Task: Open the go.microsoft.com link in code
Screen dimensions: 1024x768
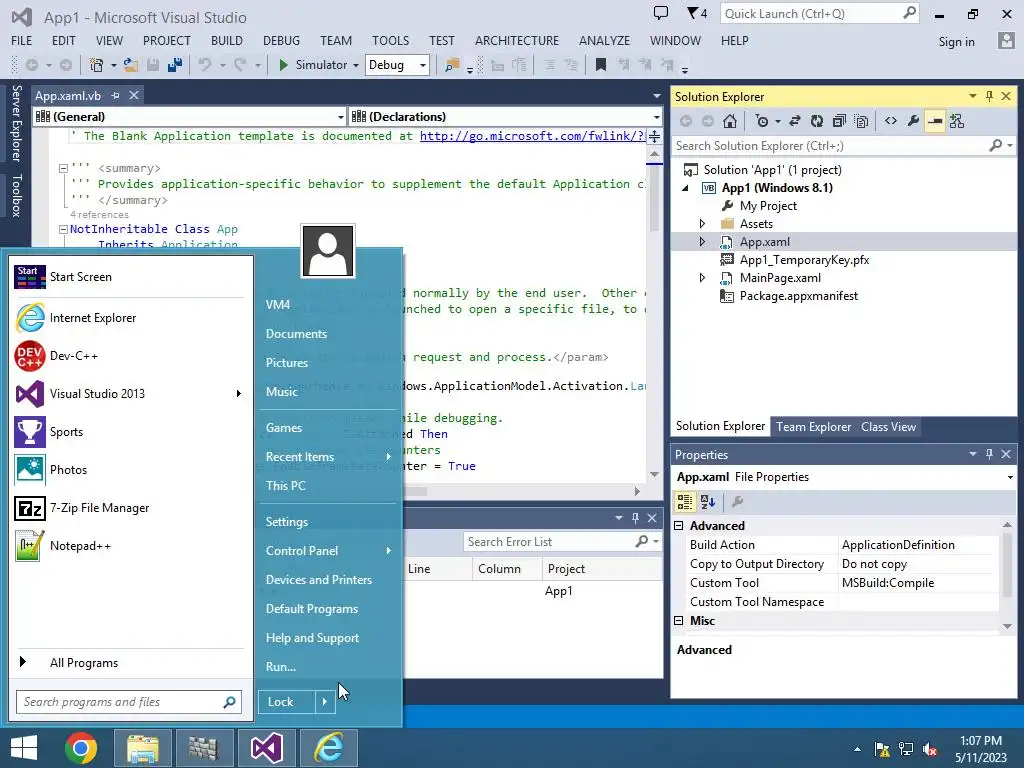Action: (x=532, y=136)
